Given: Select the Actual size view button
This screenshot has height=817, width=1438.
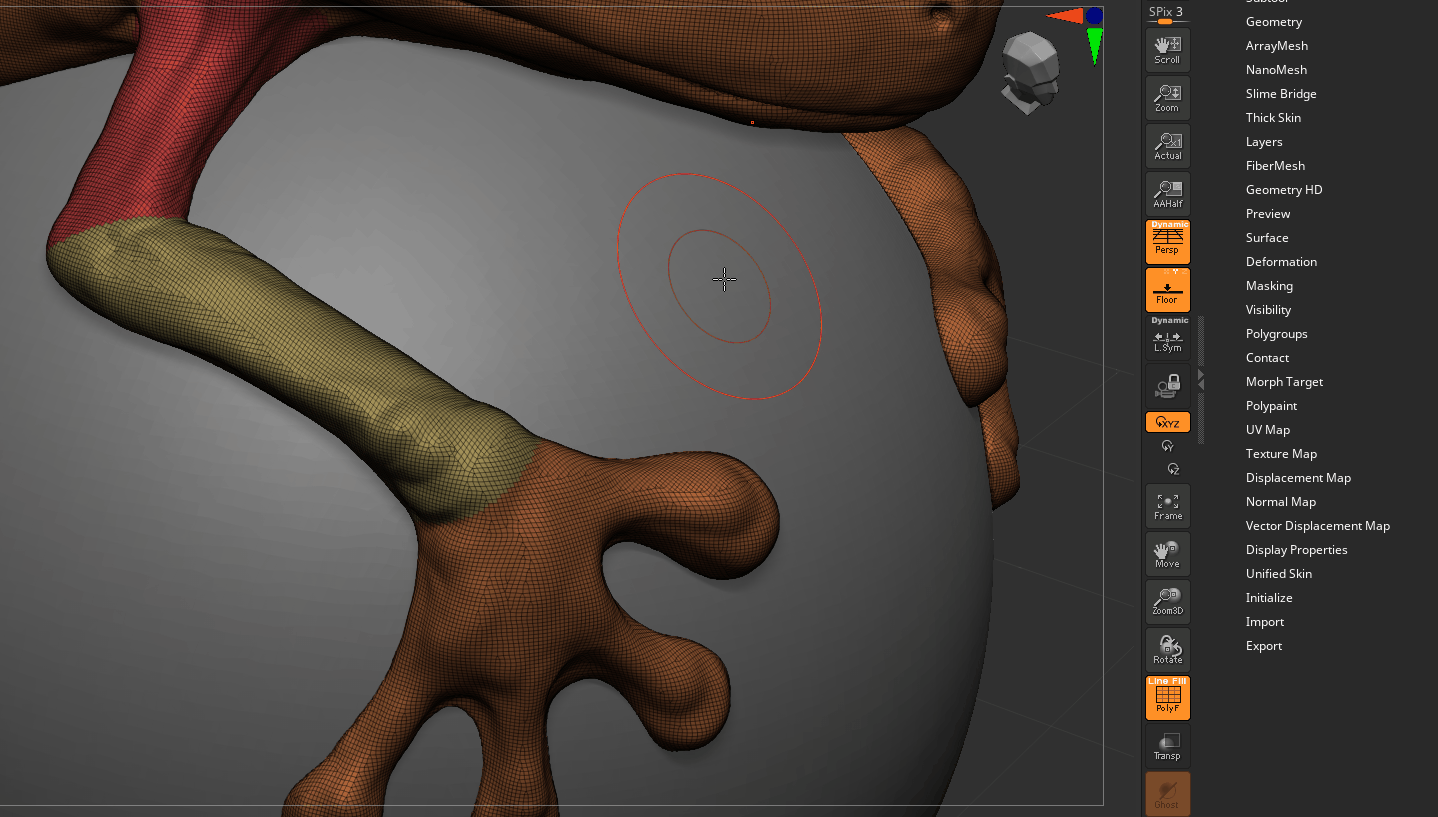Looking at the screenshot, I should pyautogui.click(x=1167, y=145).
